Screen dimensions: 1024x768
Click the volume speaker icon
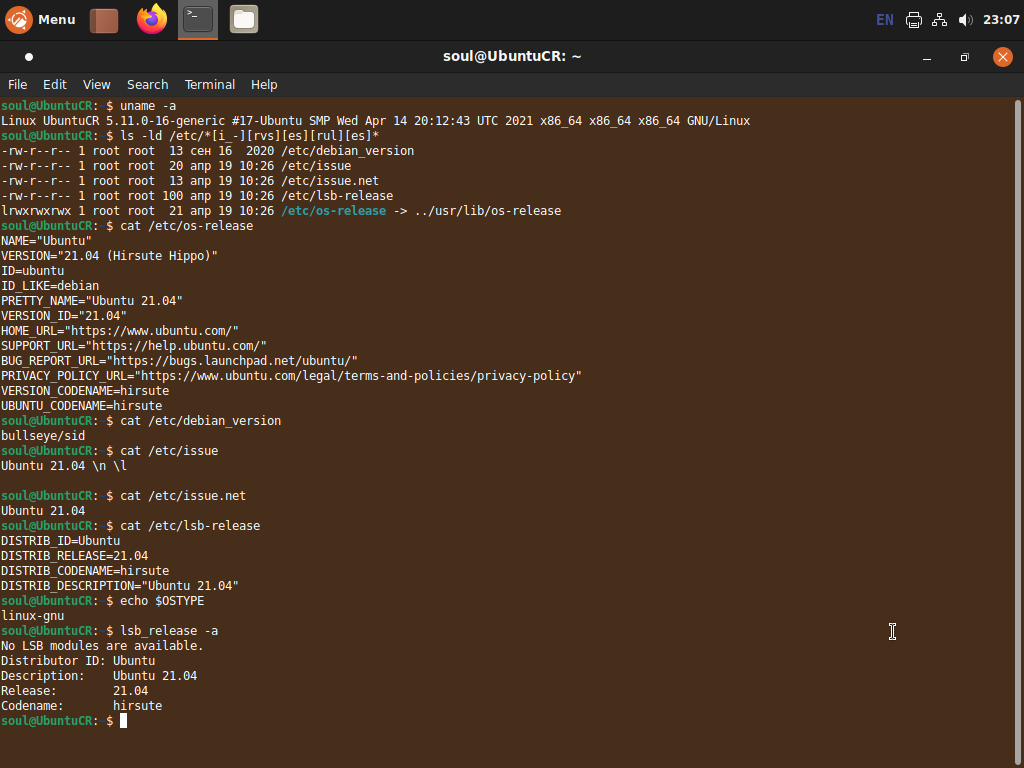[965, 20]
